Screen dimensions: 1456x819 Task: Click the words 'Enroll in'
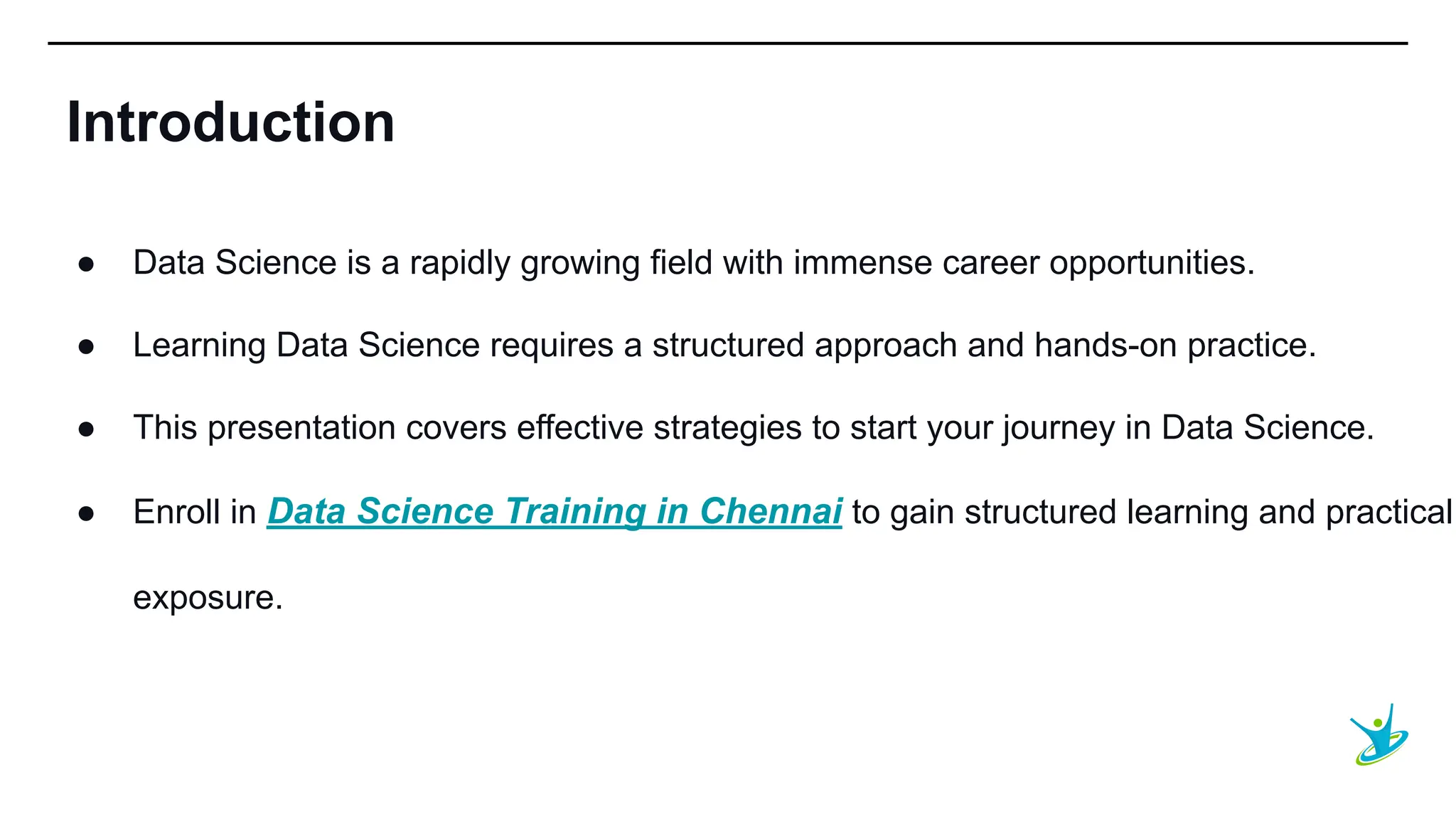195,512
